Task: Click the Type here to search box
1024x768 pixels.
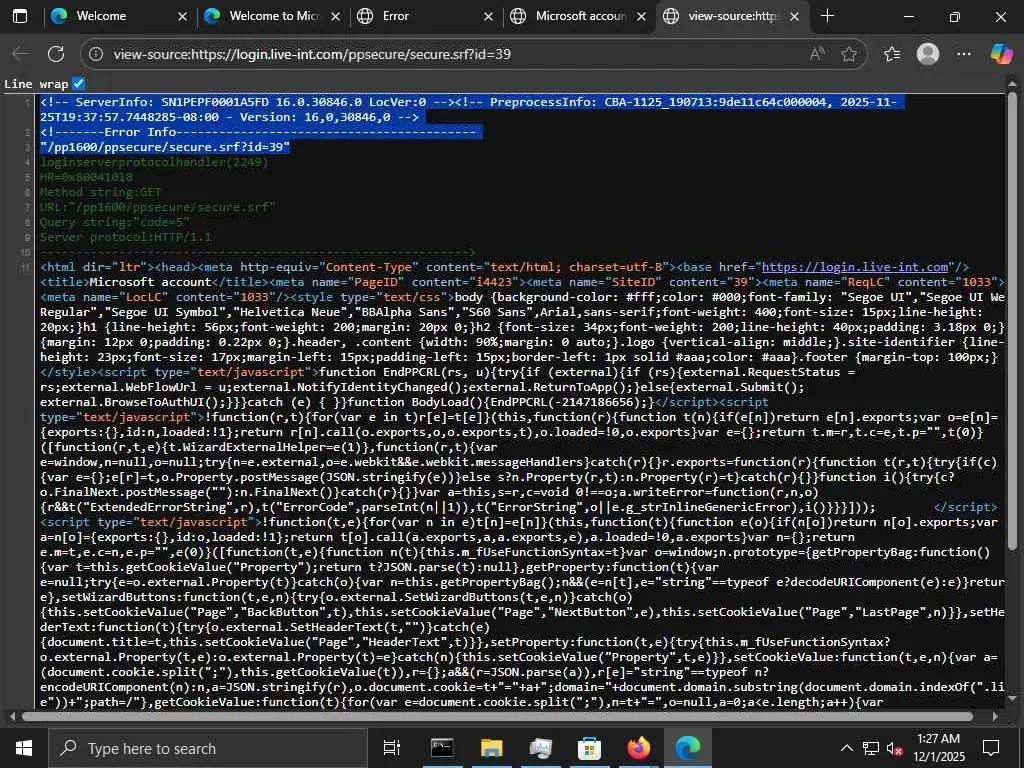Action: click(x=208, y=748)
